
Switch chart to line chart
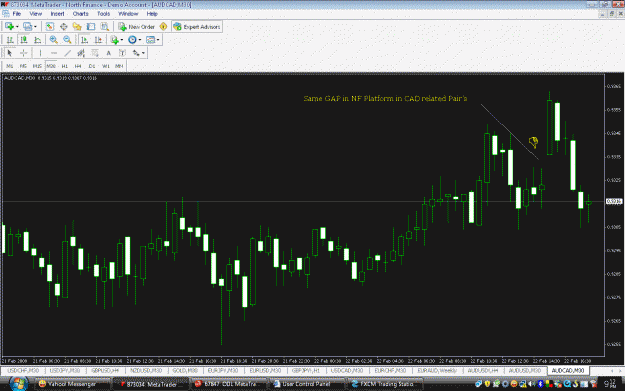[37, 40]
